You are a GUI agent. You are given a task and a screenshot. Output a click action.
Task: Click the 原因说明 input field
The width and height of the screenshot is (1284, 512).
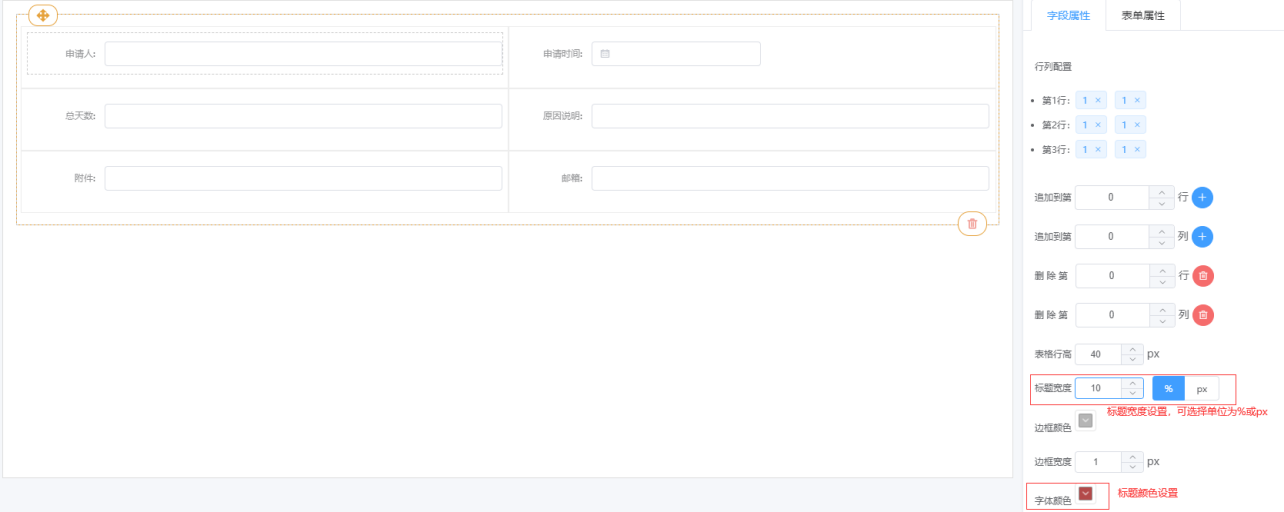790,116
